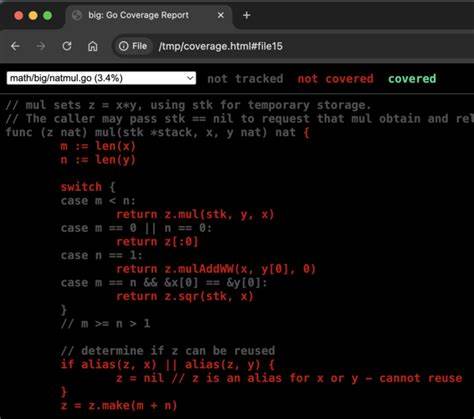474x419 pixels.
Task: Click the 'not covered' legend label
Action: (x=335, y=79)
